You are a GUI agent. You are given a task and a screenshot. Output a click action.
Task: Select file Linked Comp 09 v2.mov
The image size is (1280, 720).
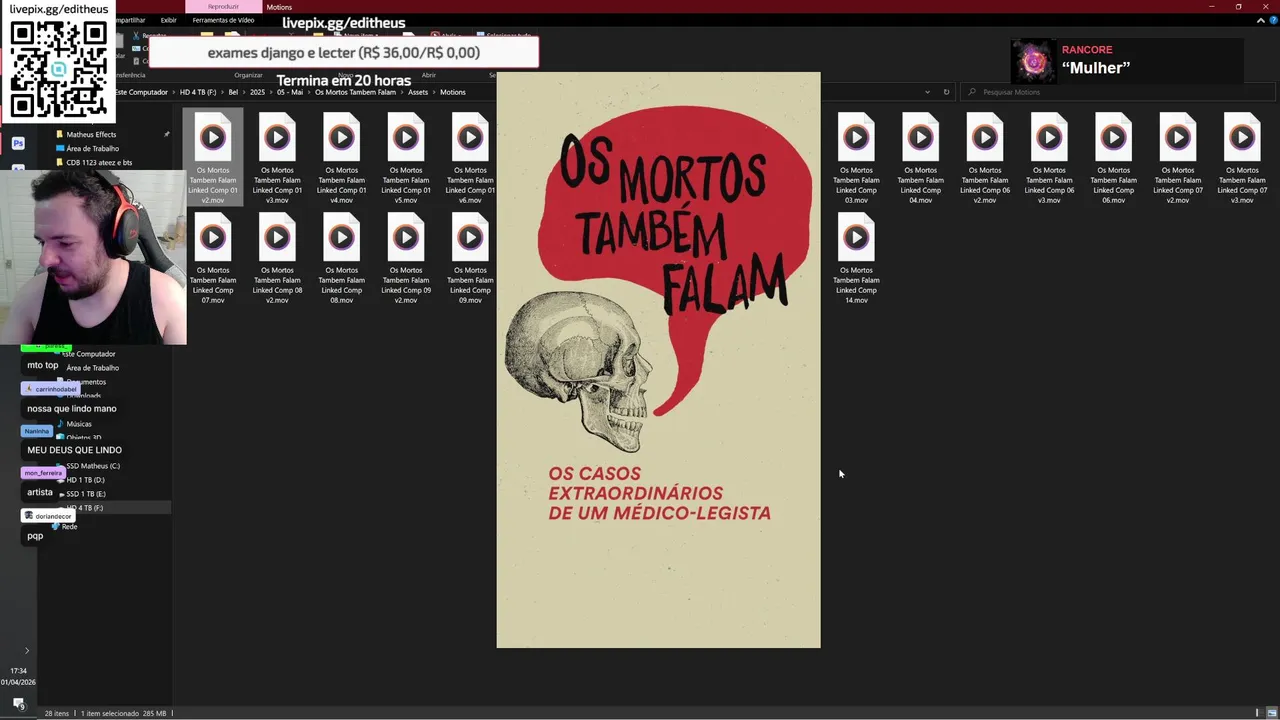pos(405,257)
